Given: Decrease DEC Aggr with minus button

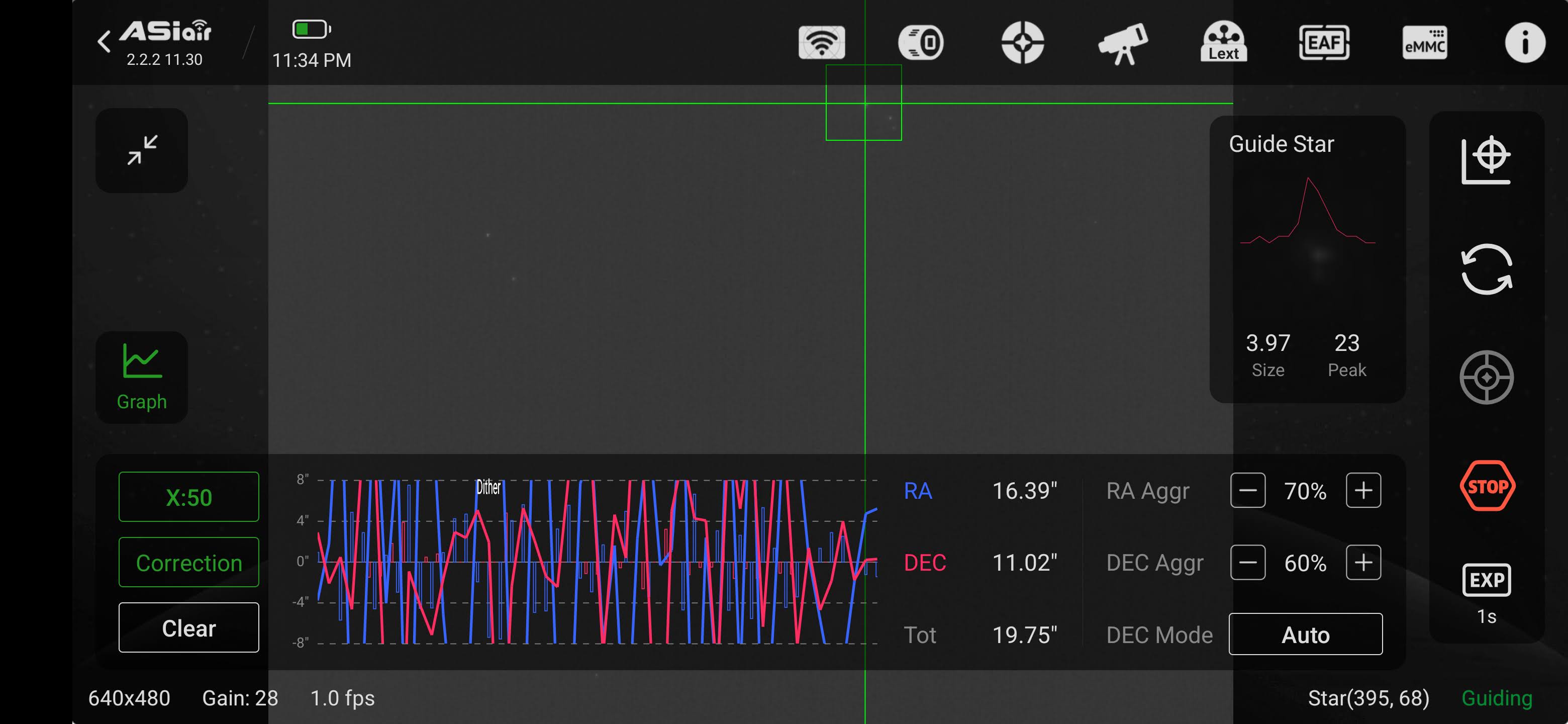Looking at the screenshot, I should click(1248, 563).
